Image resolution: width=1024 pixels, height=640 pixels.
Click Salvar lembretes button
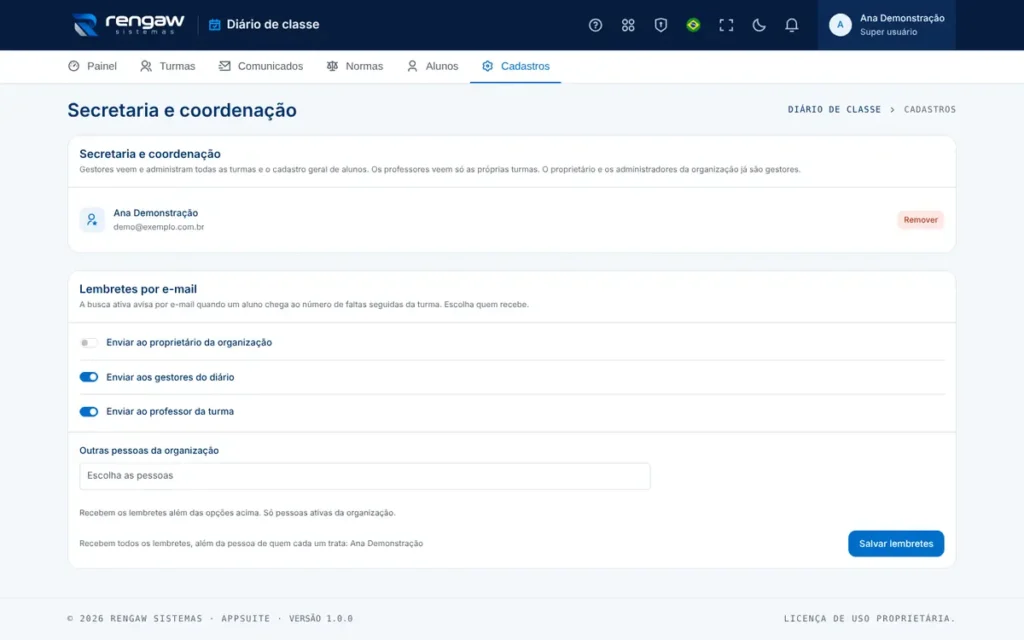tap(896, 543)
